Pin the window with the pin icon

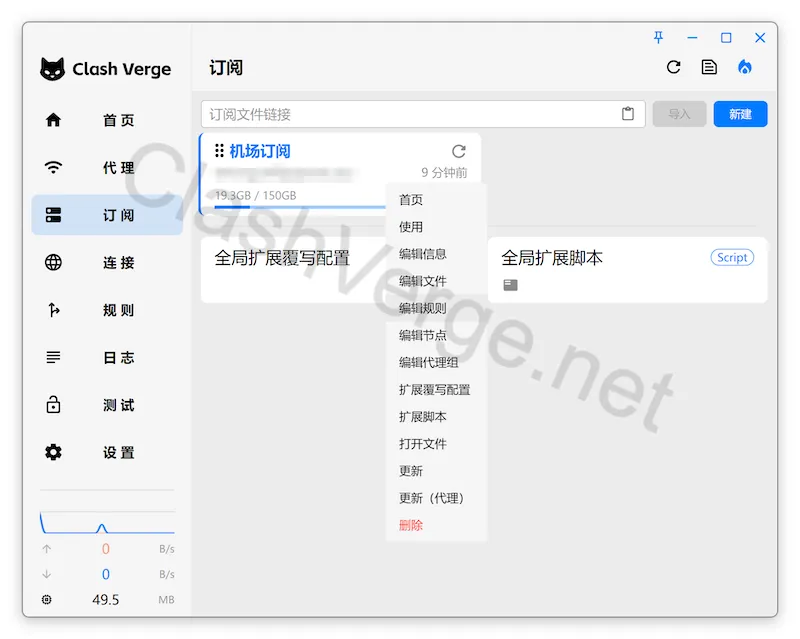658,37
